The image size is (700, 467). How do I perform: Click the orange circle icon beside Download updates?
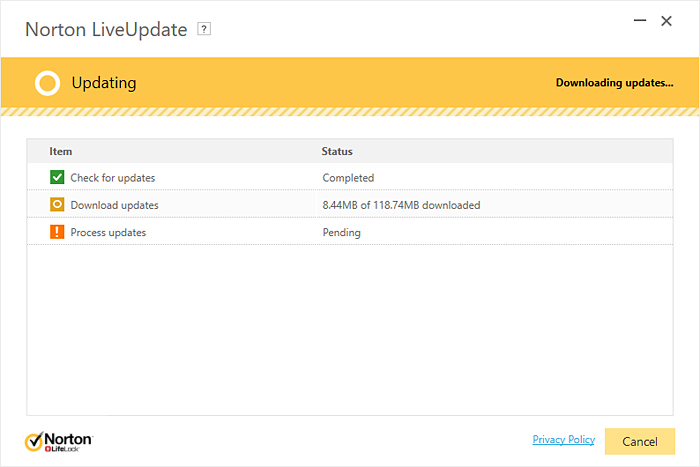pos(57,205)
